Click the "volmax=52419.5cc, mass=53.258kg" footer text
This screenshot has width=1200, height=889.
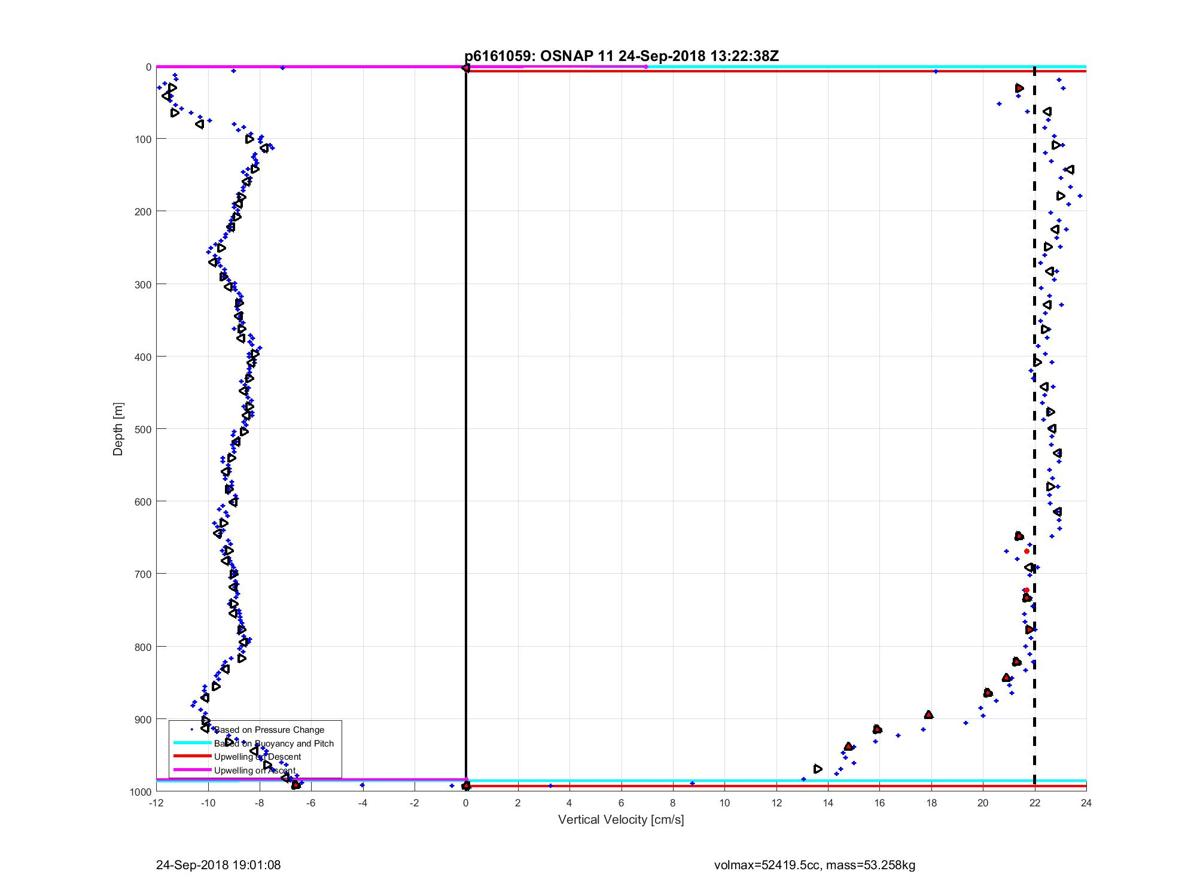814,864
